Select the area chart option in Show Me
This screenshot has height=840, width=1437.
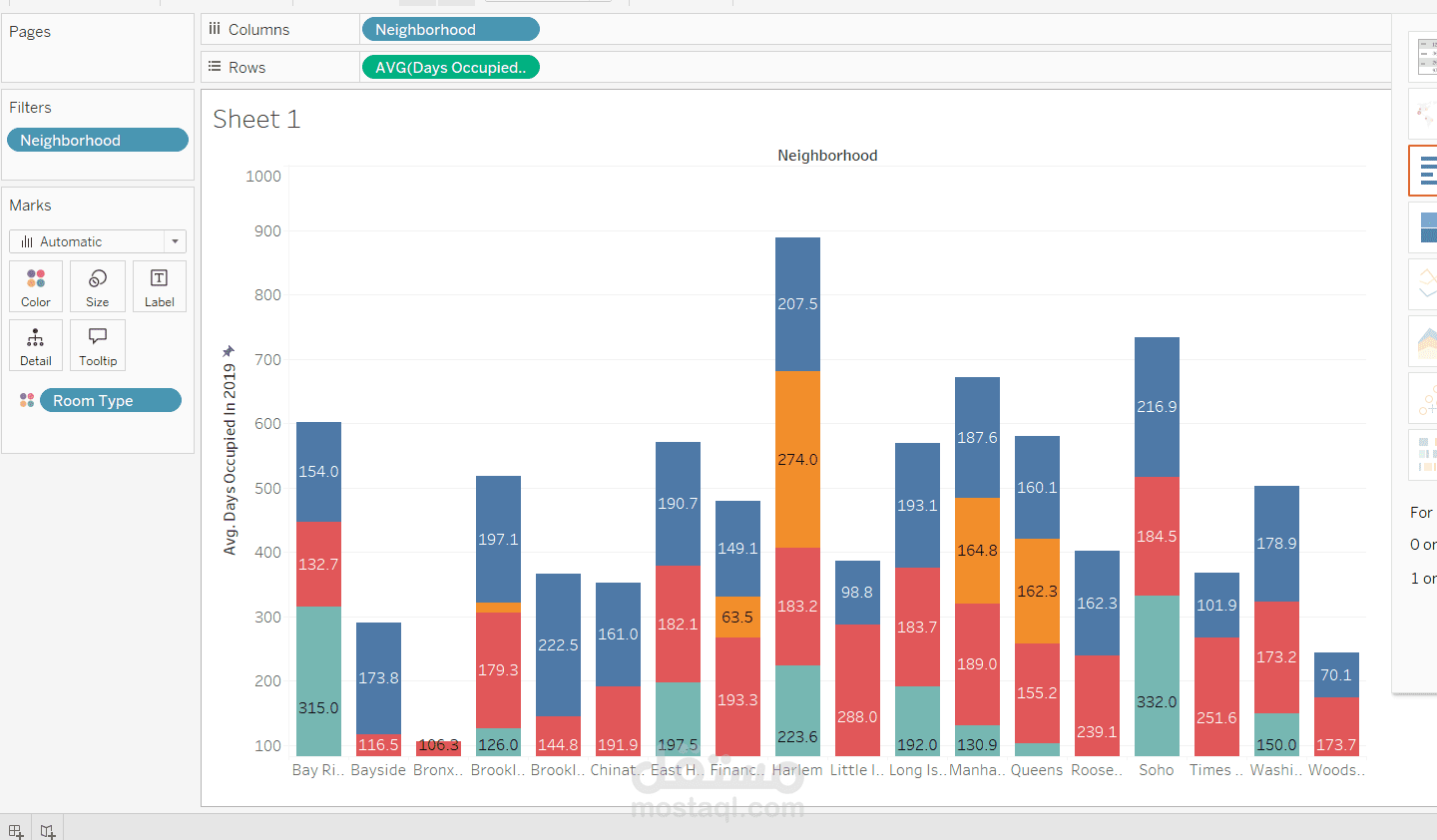pyautogui.click(x=1425, y=341)
